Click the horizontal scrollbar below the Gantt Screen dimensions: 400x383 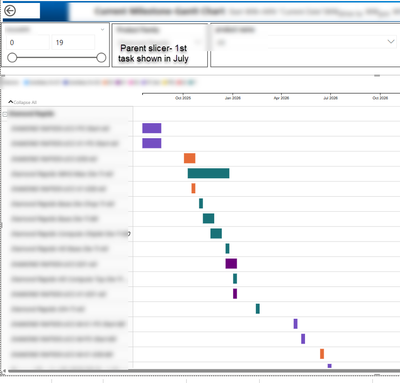(200, 371)
